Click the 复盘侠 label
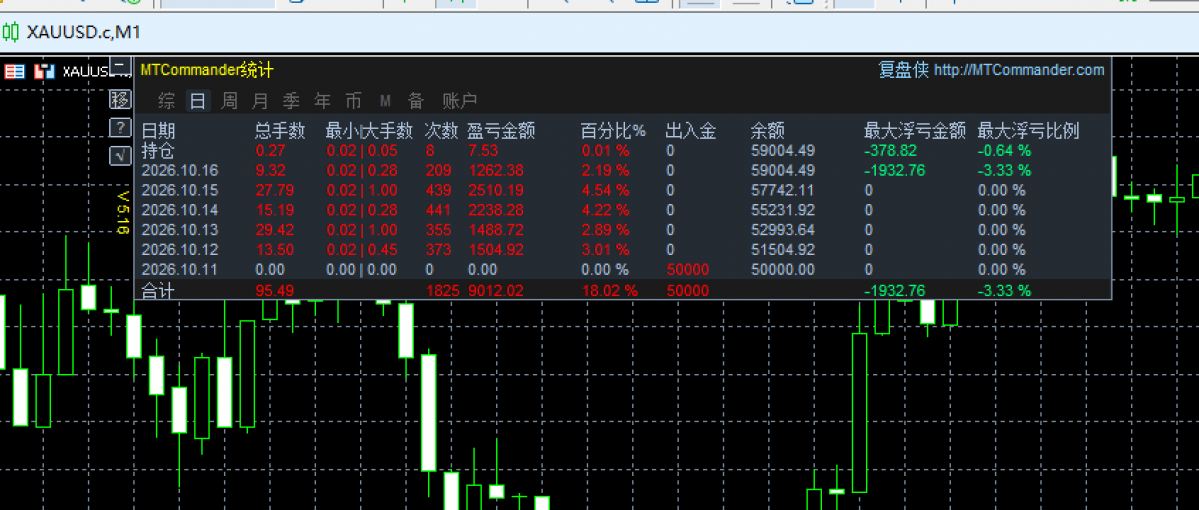The width and height of the screenshot is (1199, 510). pyautogui.click(x=904, y=70)
